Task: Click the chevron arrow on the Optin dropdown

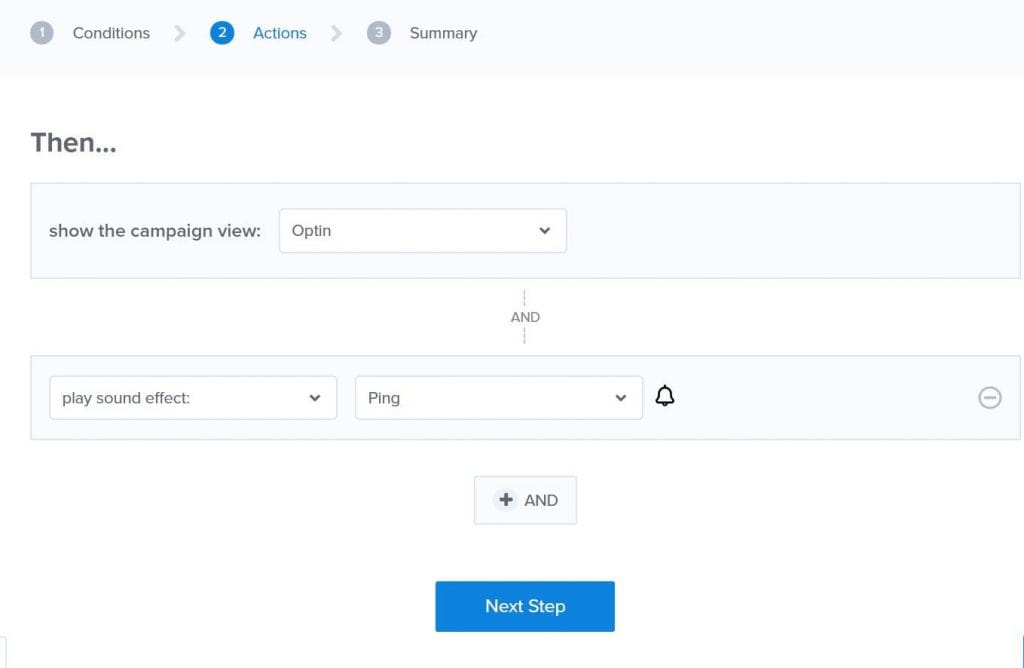Action: [545, 230]
